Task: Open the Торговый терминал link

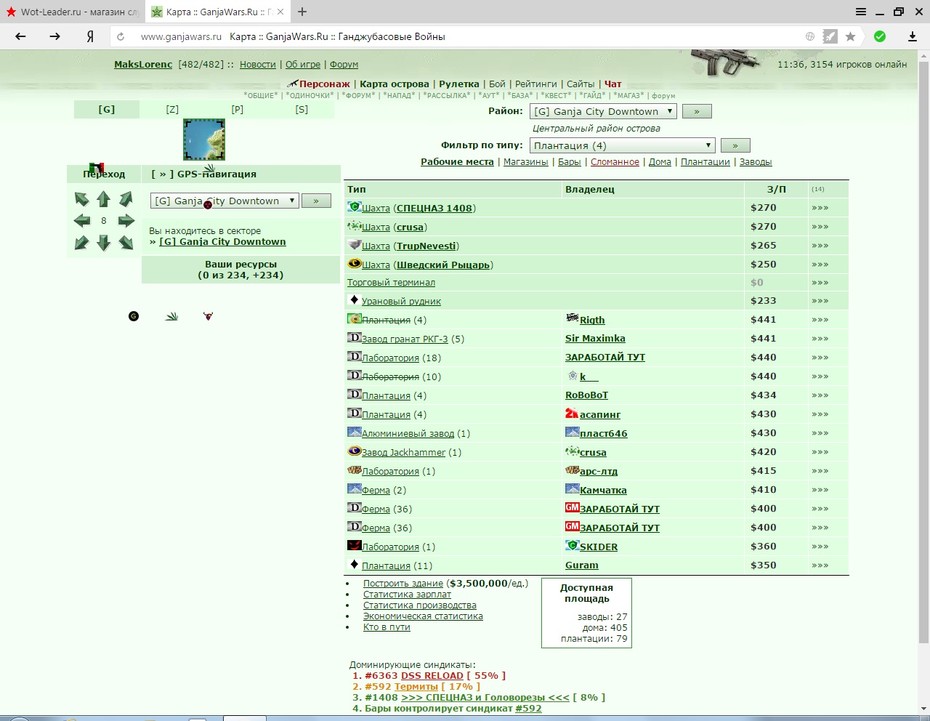Action: (391, 283)
